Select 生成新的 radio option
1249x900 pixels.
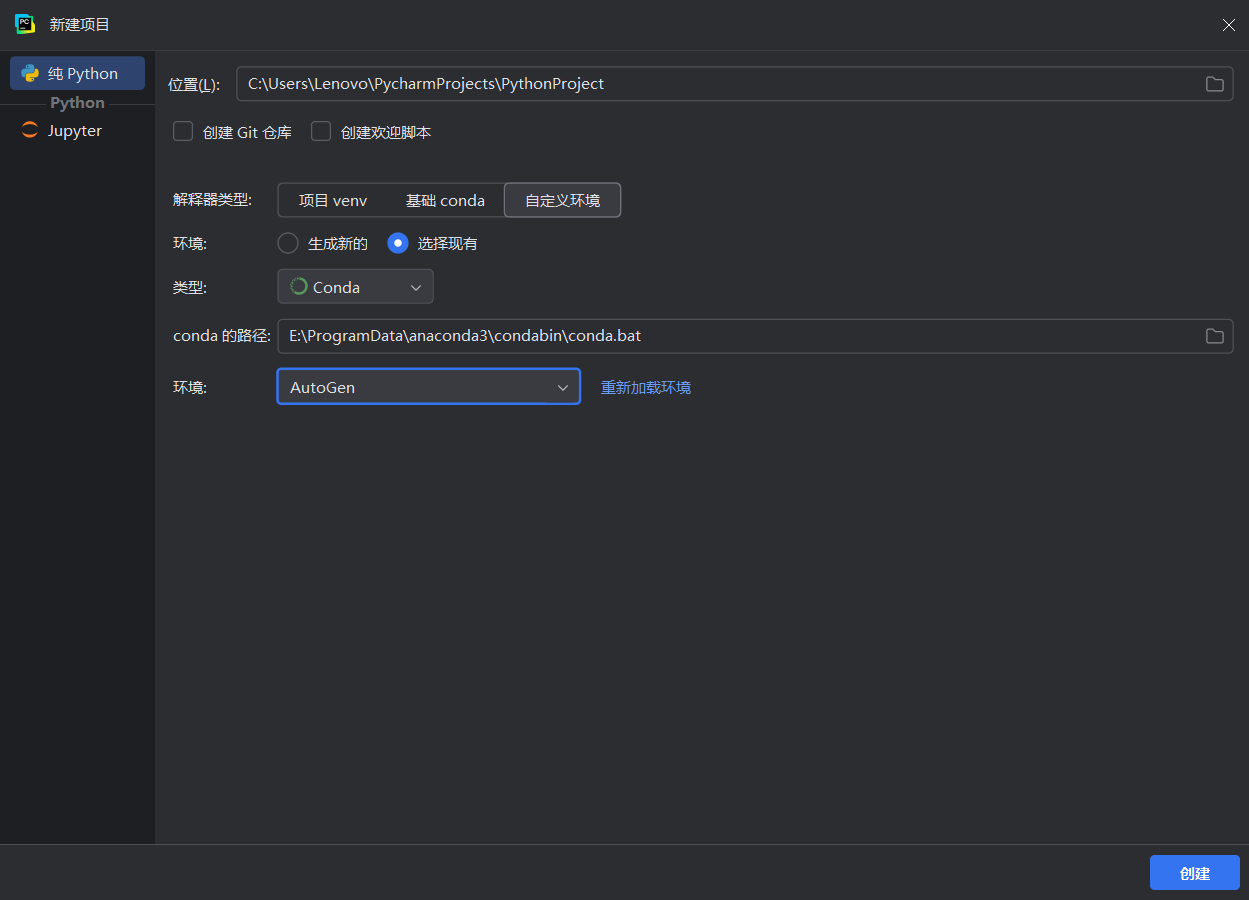tap(288, 243)
